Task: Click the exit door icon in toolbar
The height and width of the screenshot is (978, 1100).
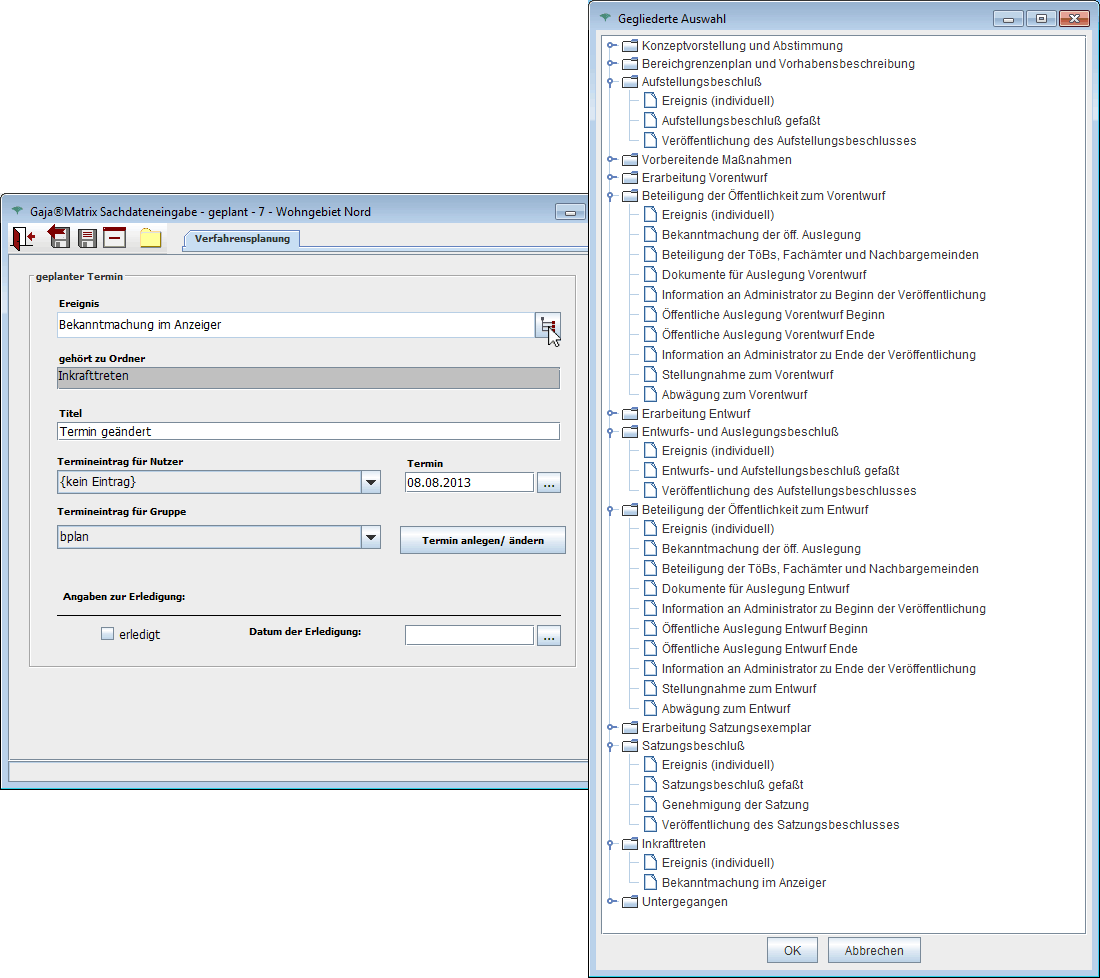Action: tap(23, 237)
